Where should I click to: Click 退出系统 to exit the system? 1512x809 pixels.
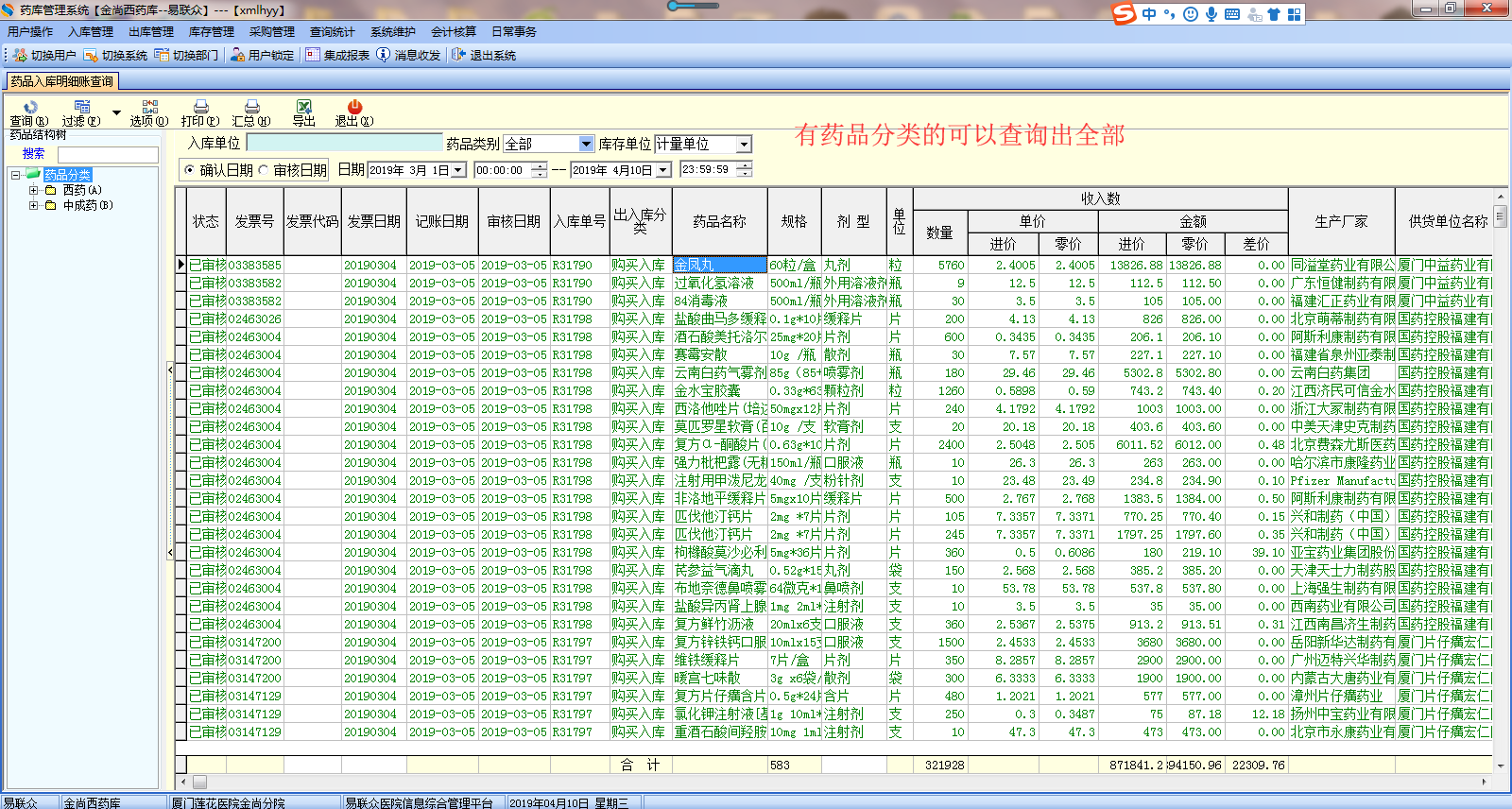click(484, 55)
